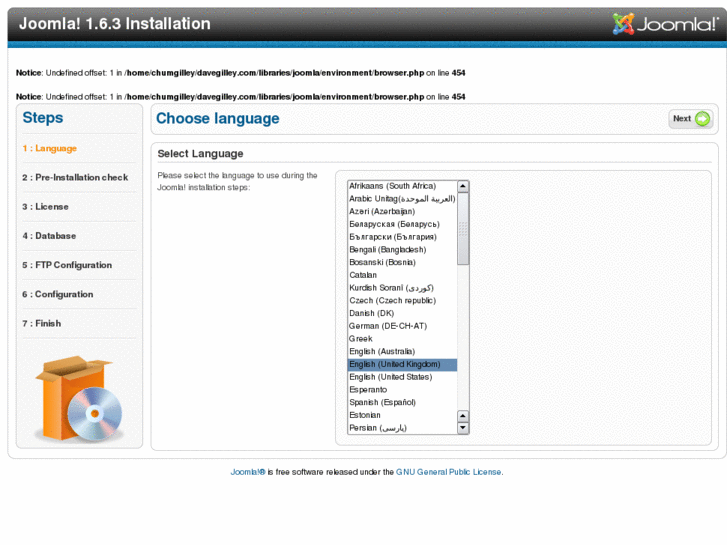
Task: Select step 7 : Finish
Action: [42, 323]
